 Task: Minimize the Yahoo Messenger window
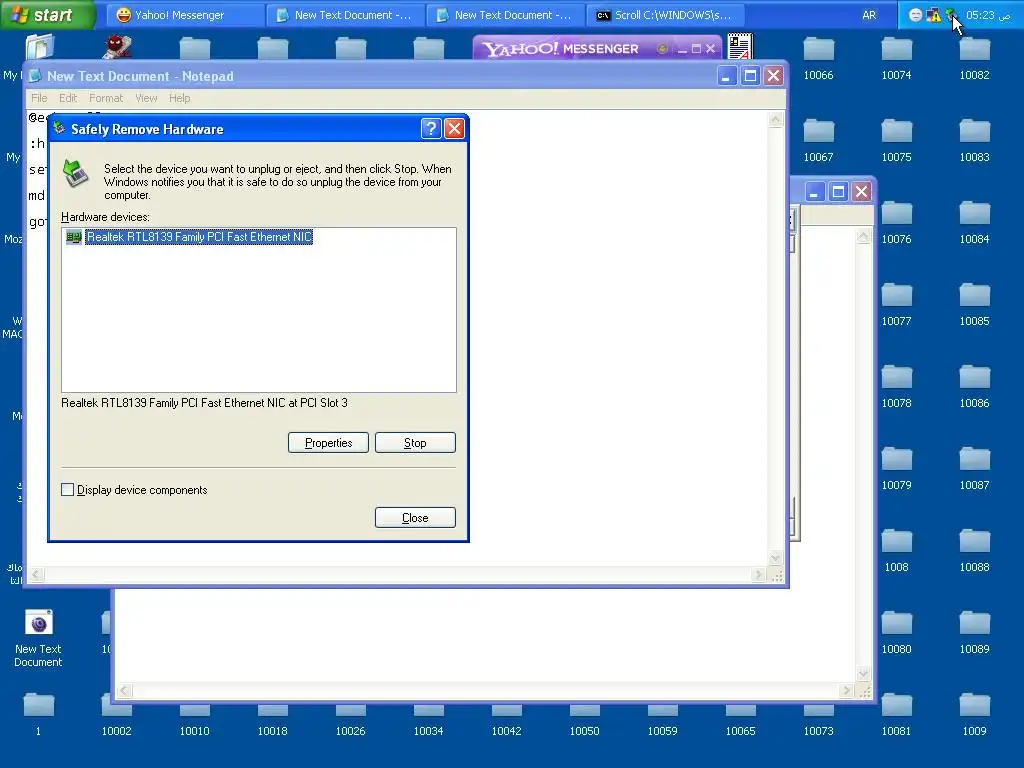coord(682,49)
